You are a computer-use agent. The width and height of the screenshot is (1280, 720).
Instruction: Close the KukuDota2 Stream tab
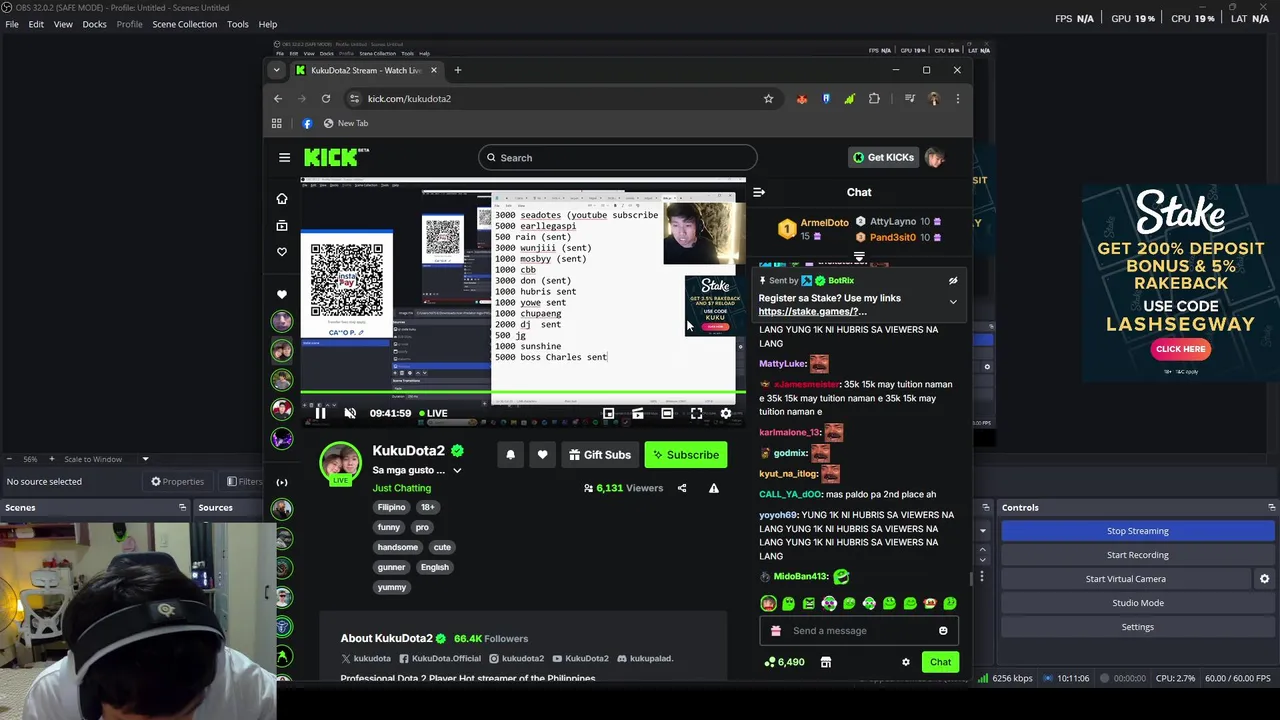pyautogui.click(x=433, y=70)
